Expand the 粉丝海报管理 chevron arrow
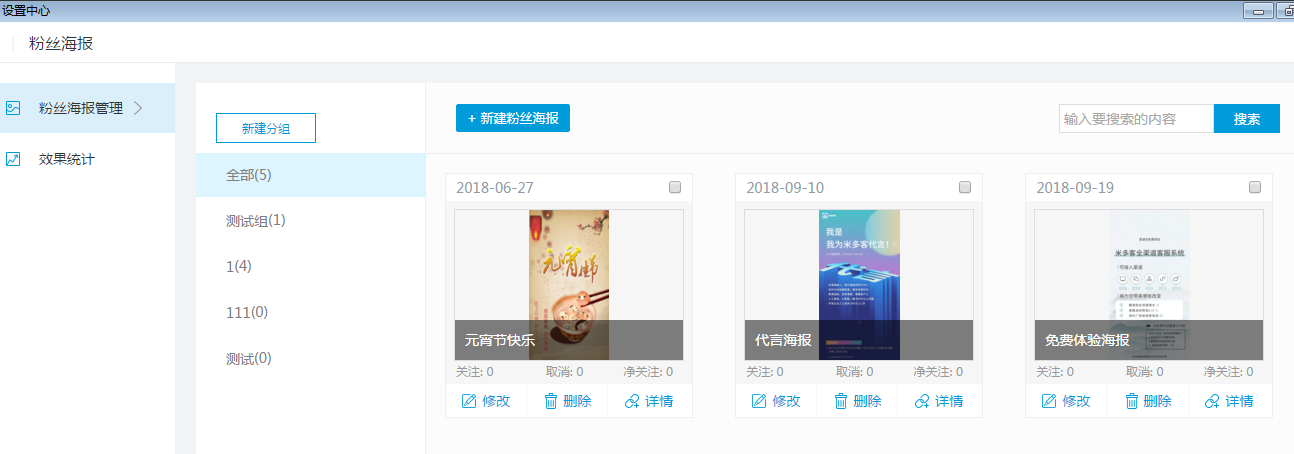 [138, 108]
